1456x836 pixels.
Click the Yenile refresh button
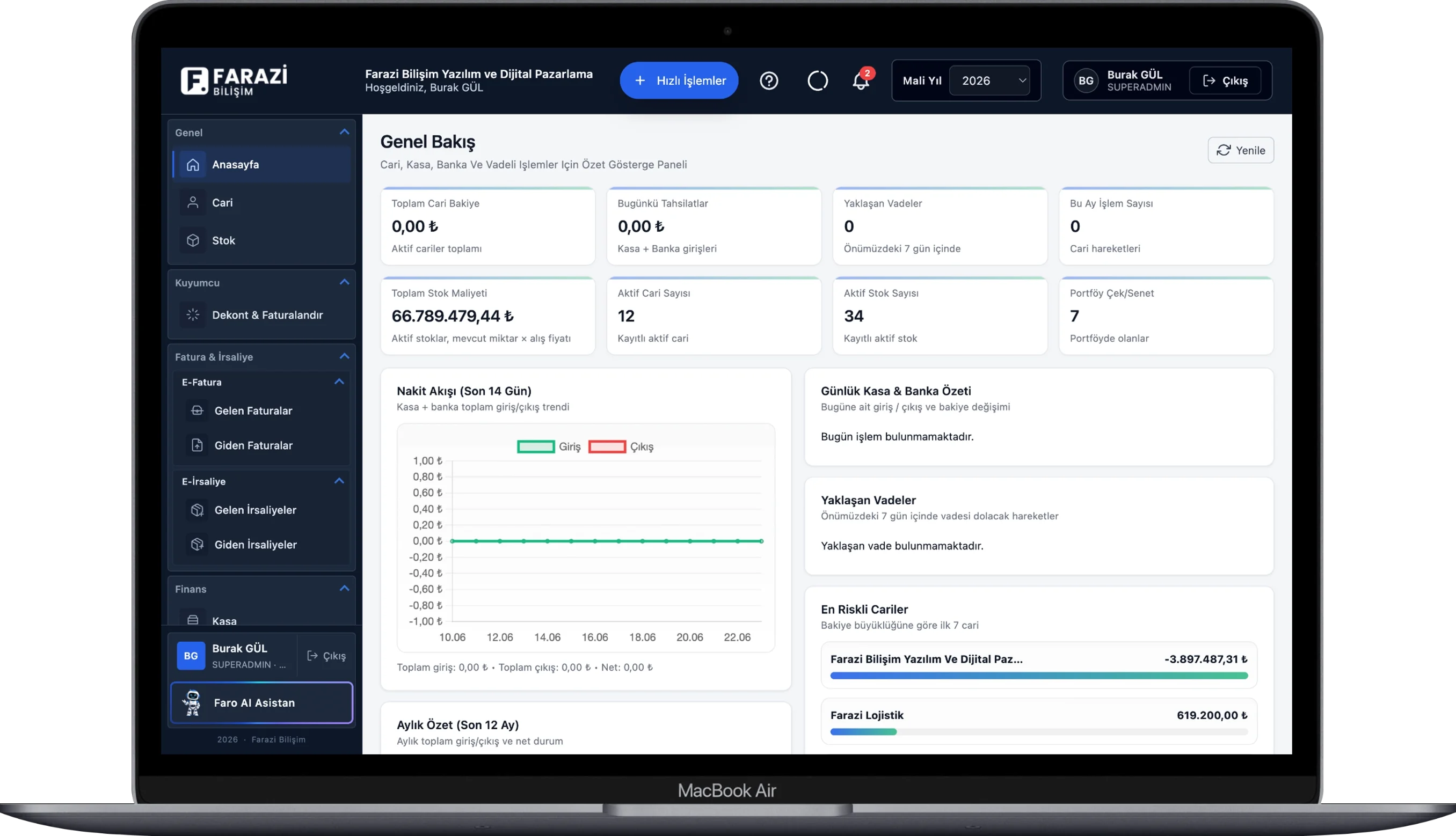[x=1241, y=150]
